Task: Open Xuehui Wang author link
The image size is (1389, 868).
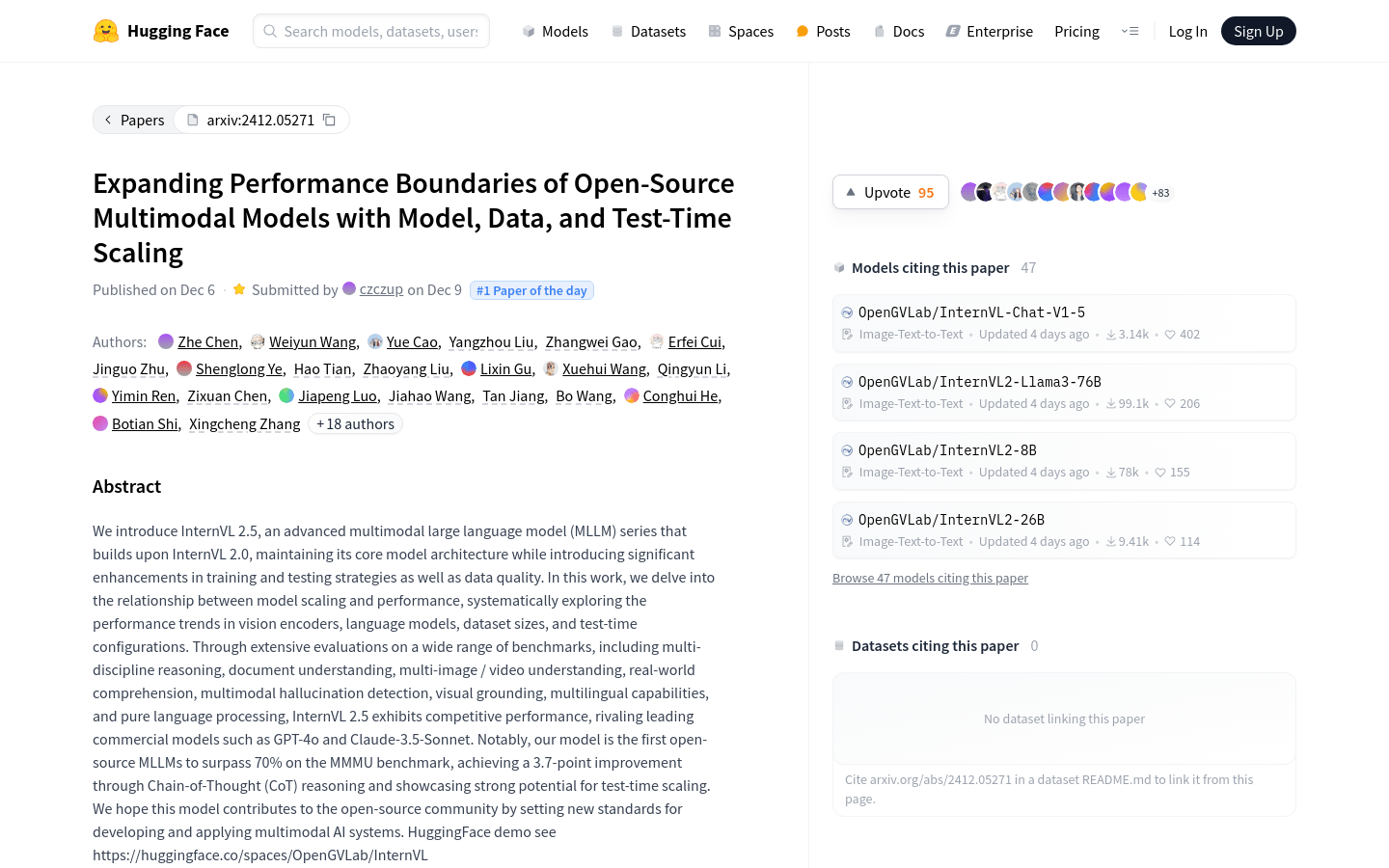Action: 604,368
